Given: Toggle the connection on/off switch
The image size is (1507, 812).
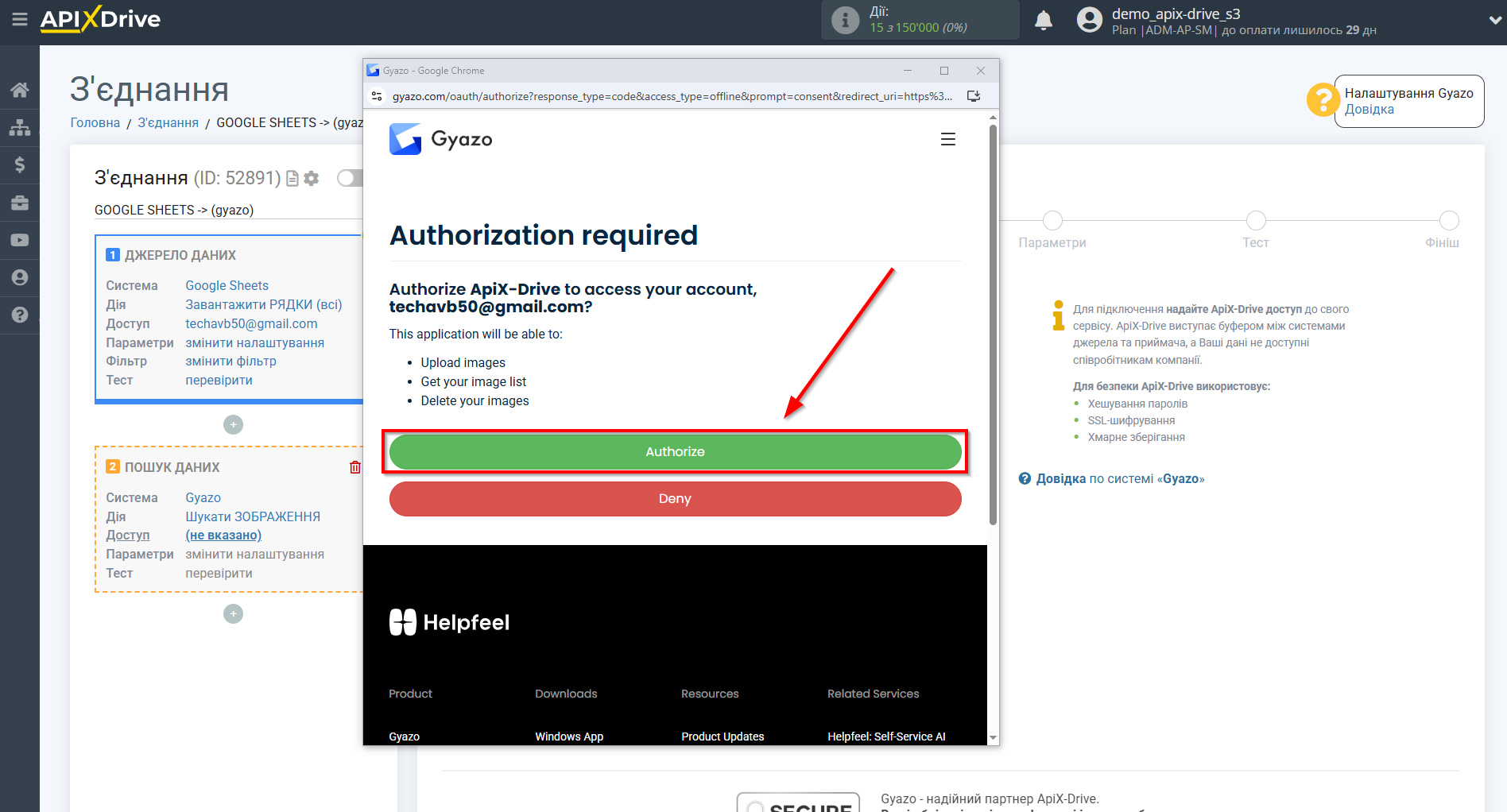Looking at the screenshot, I should 349,178.
